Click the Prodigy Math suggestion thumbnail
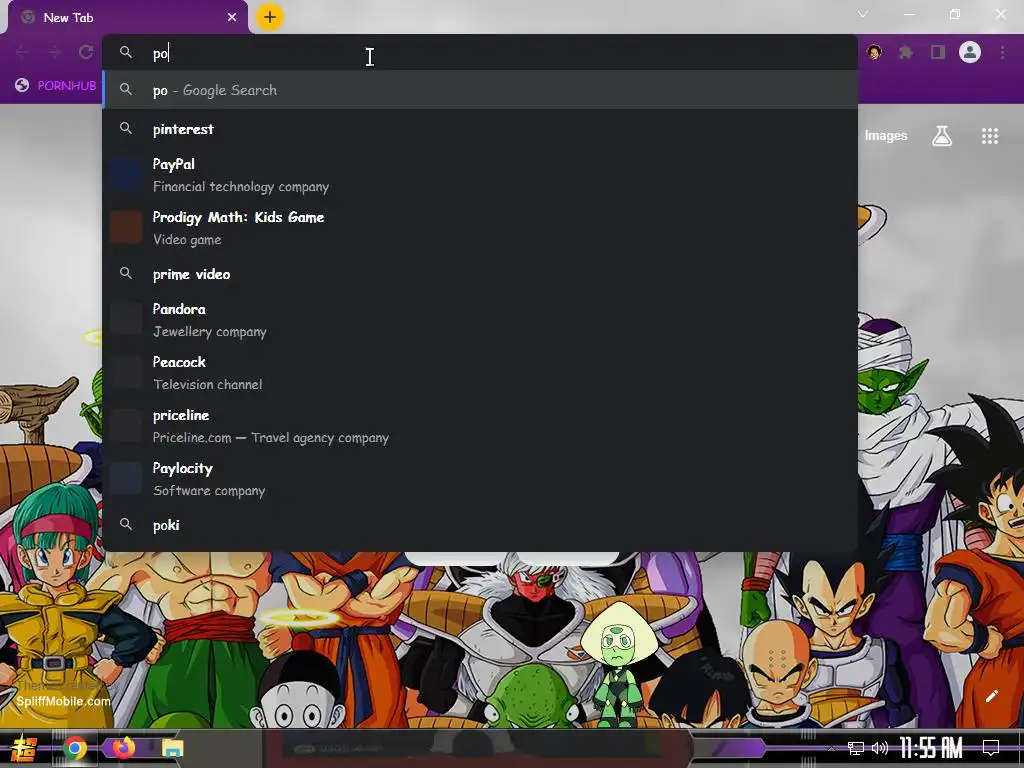 [x=126, y=227]
